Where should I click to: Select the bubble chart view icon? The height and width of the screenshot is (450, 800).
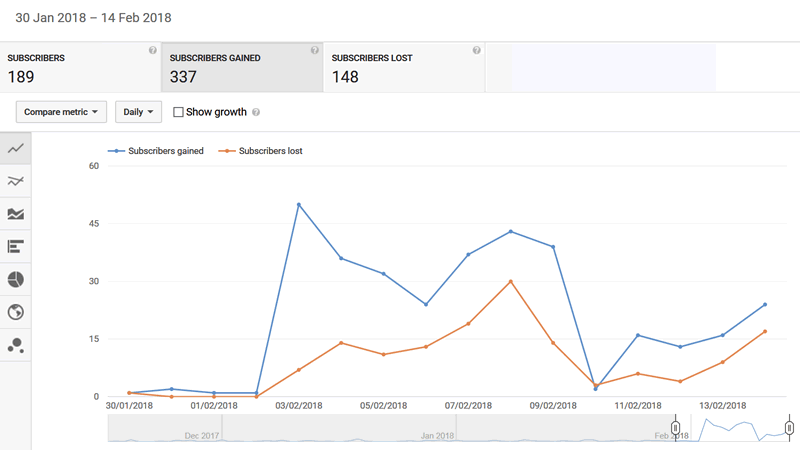pyautogui.click(x=15, y=345)
